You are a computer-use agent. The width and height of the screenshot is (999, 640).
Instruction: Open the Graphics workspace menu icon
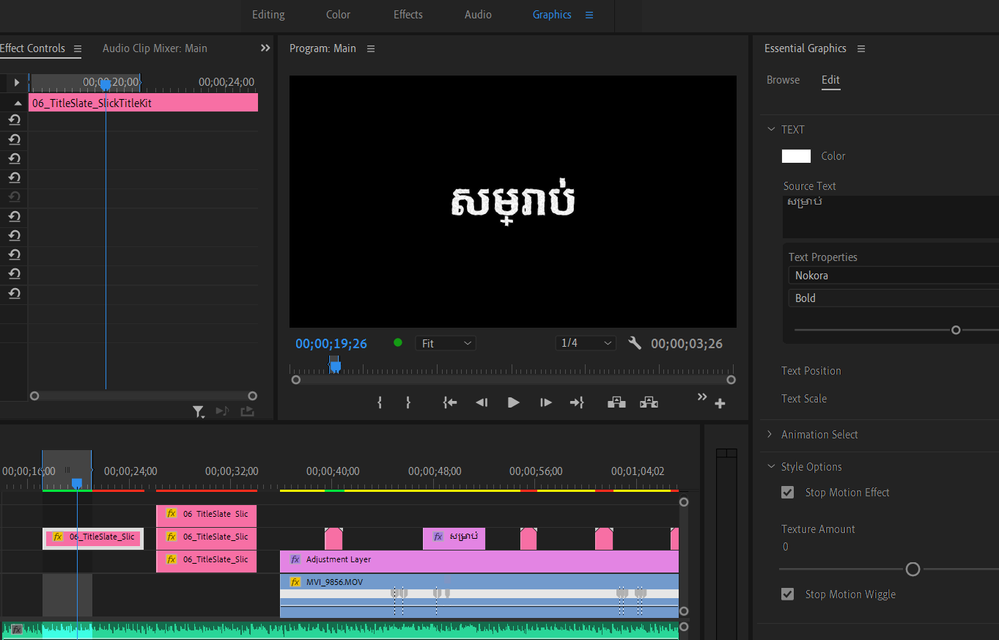(x=589, y=15)
